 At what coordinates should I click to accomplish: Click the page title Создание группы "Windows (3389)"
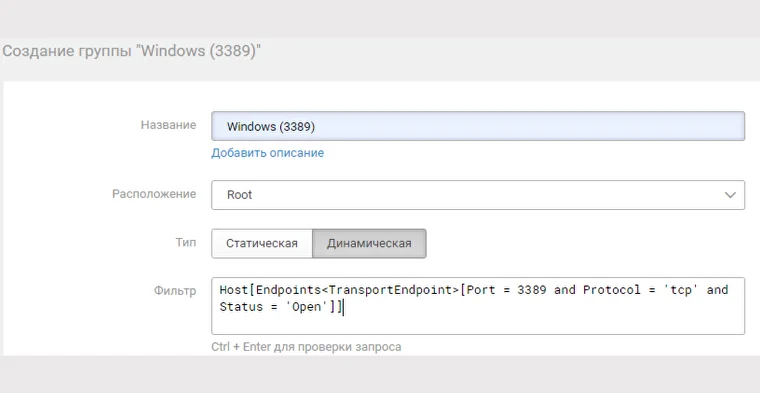click(132, 51)
